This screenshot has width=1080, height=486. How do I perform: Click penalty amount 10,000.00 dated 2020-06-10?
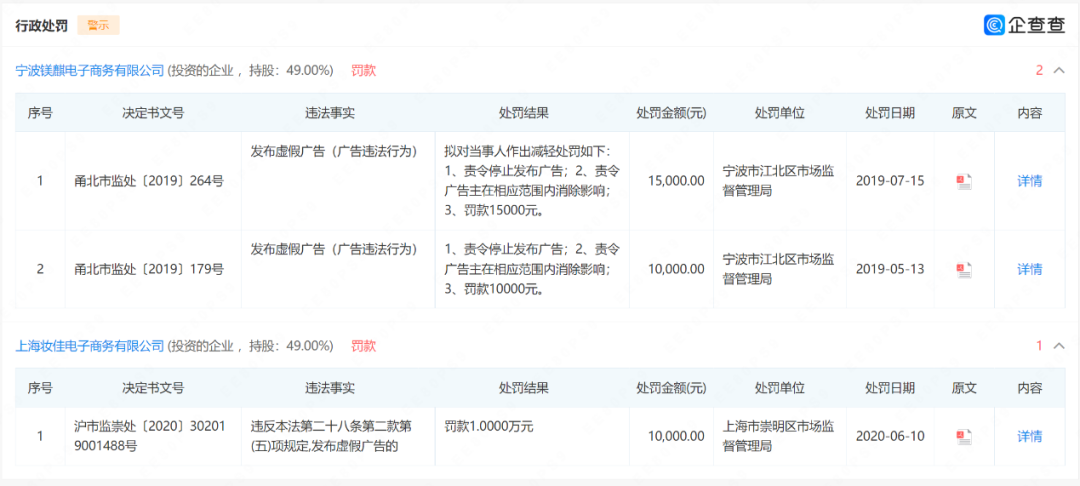click(x=676, y=436)
